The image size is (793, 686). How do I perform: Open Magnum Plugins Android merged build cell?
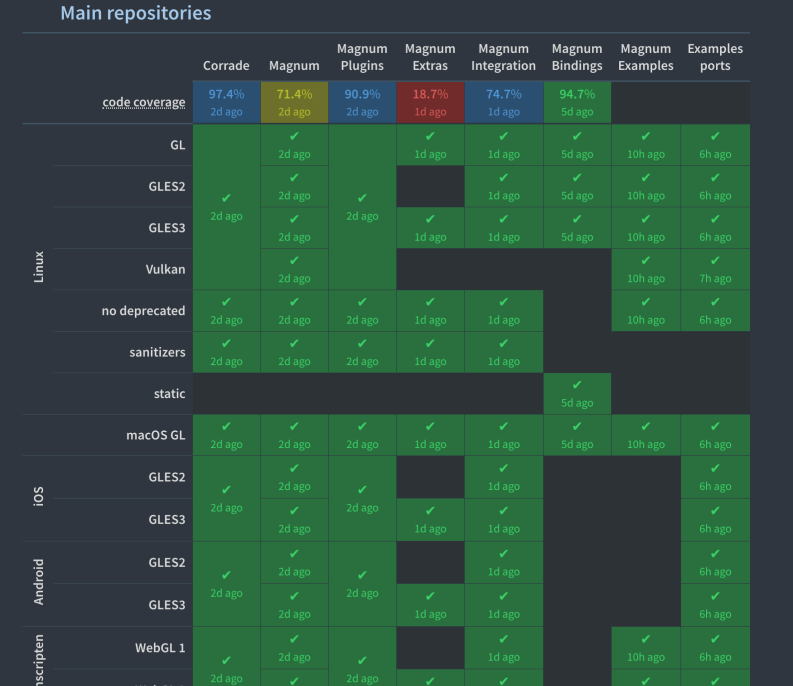362,584
